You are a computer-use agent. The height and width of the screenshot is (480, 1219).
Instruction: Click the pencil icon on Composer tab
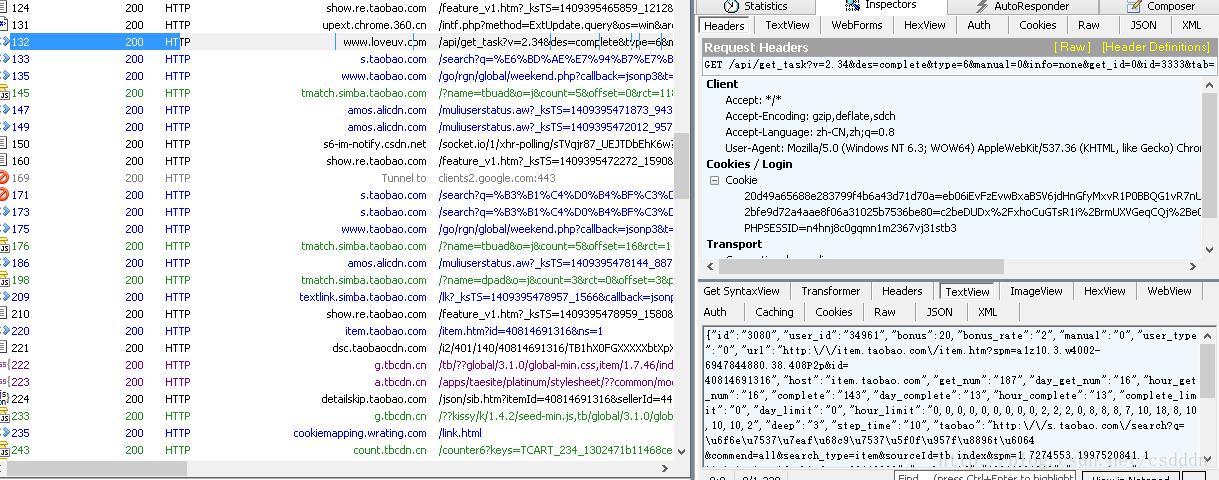click(x=1132, y=6)
